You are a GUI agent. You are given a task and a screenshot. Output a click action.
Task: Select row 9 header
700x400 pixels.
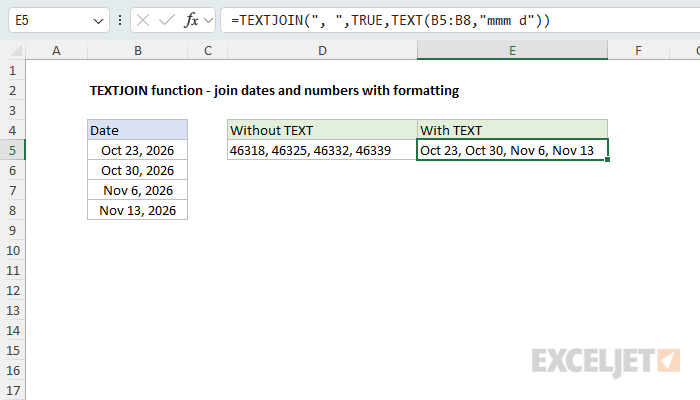coord(12,230)
